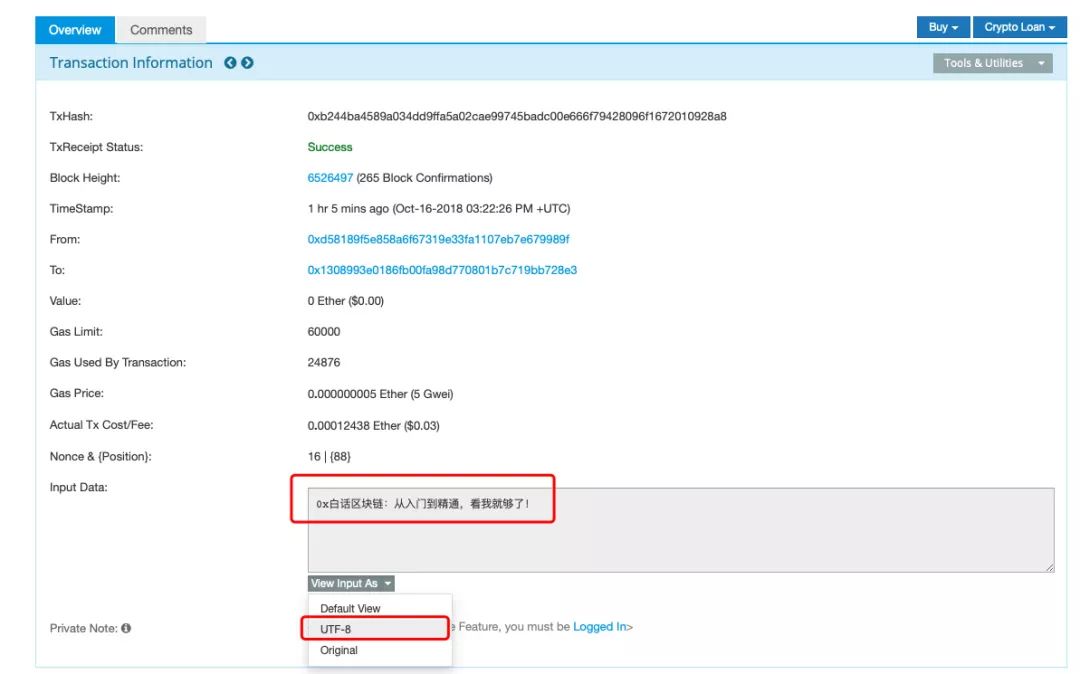Go to the previous transaction arrow icon
Screen dimensions: 1080x674
pos(230,63)
